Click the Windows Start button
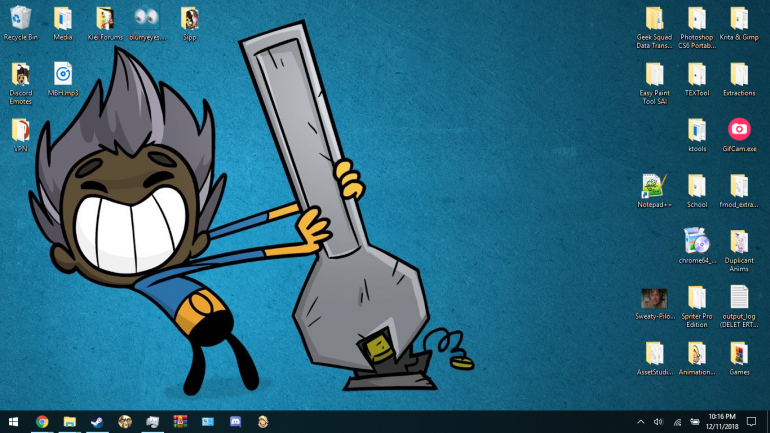Screen dimensions: 770x433 coord(14,422)
